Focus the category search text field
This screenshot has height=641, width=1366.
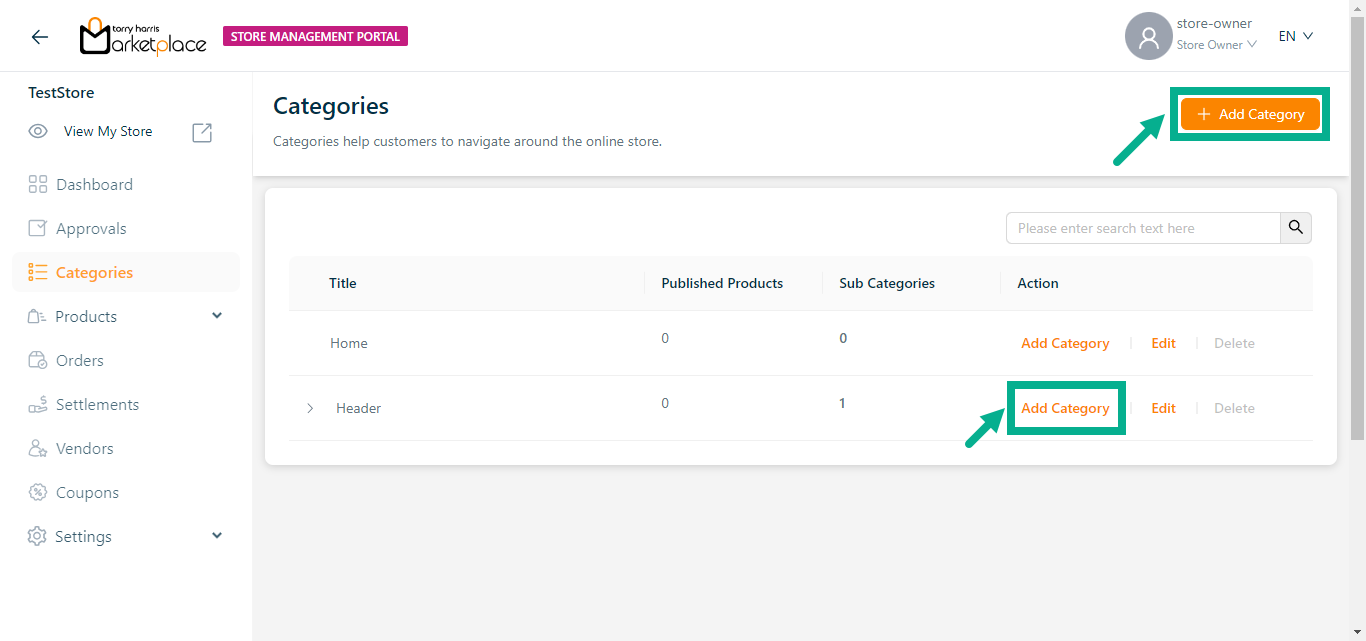coord(1142,228)
